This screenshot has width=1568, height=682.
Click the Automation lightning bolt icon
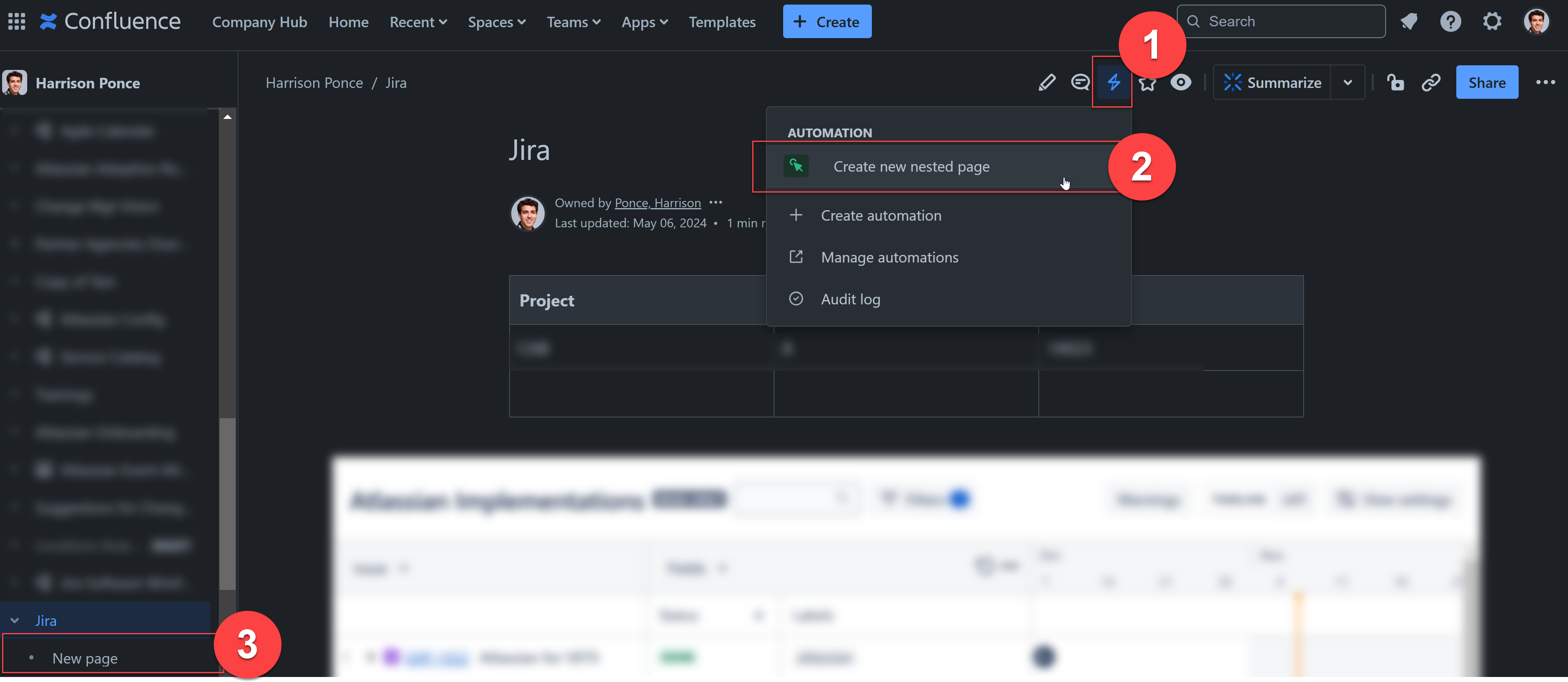(x=1113, y=82)
